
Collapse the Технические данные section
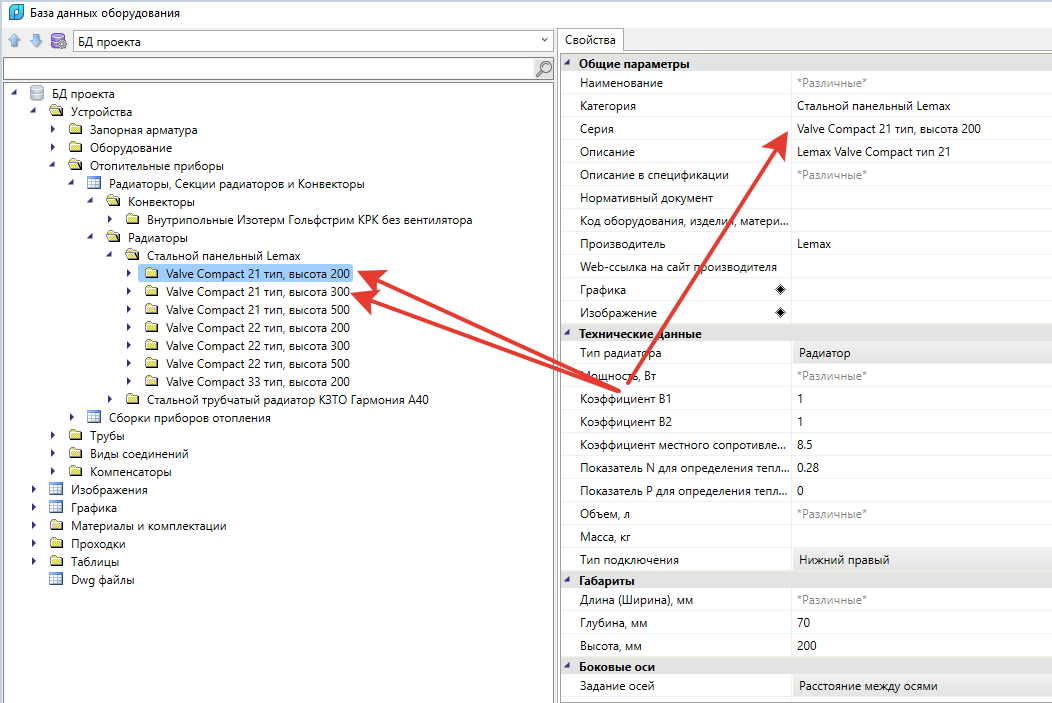coord(568,333)
